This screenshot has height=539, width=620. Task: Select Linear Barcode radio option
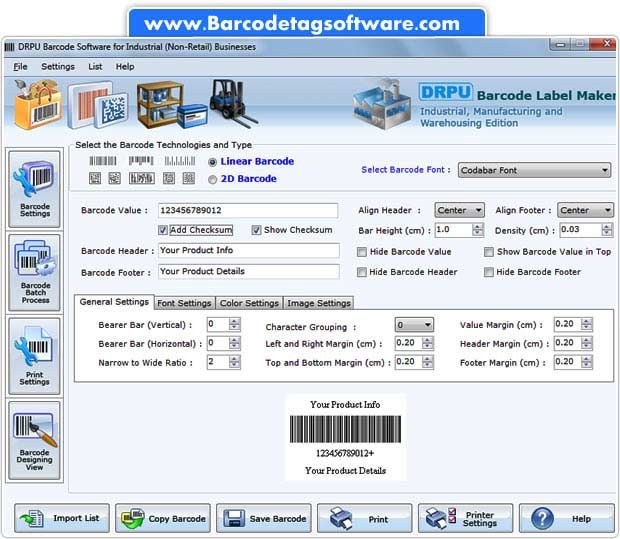tap(212, 162)
